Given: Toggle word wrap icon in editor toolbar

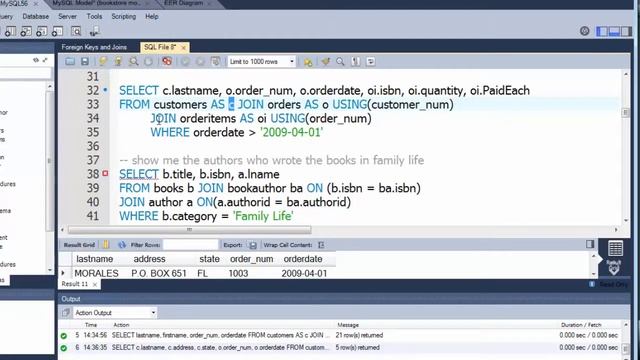Looking at the screenshot, I should [x=371, y=62].
